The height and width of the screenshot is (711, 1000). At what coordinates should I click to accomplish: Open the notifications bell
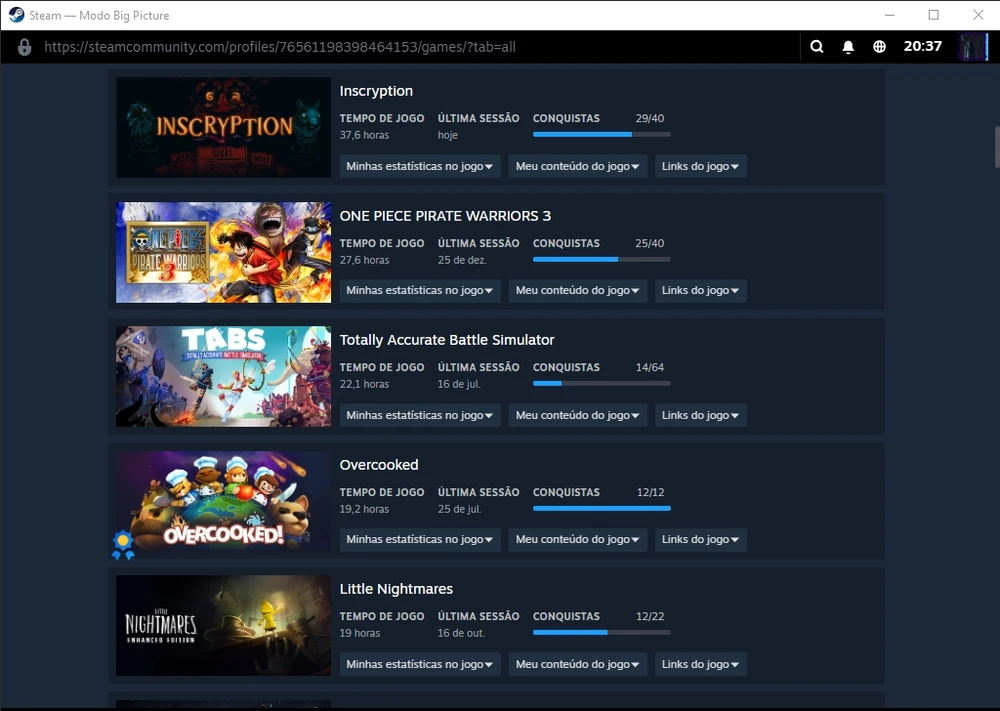coord(848,47)
